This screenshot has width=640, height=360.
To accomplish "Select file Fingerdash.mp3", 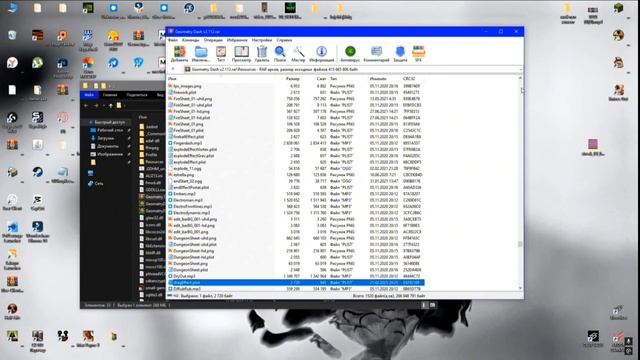I will [188, 143].
